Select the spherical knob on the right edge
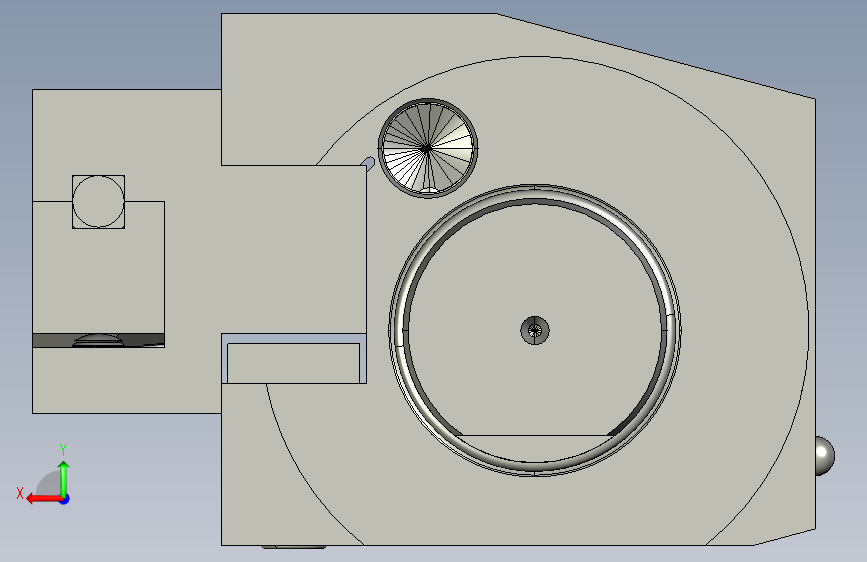Viewport: 867px width, 562px height. pyautogui.click(x=824, y=455)
